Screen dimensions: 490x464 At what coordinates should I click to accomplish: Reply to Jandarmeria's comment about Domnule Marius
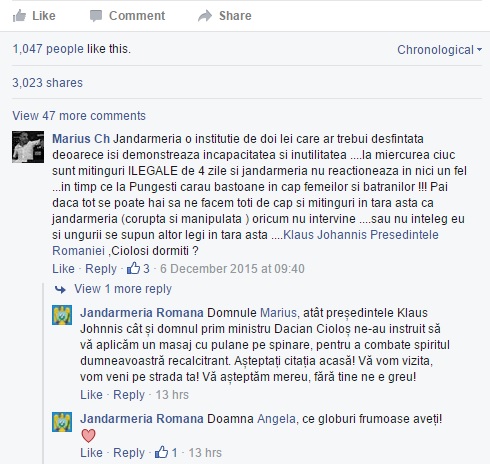click(x=129, y=395)
